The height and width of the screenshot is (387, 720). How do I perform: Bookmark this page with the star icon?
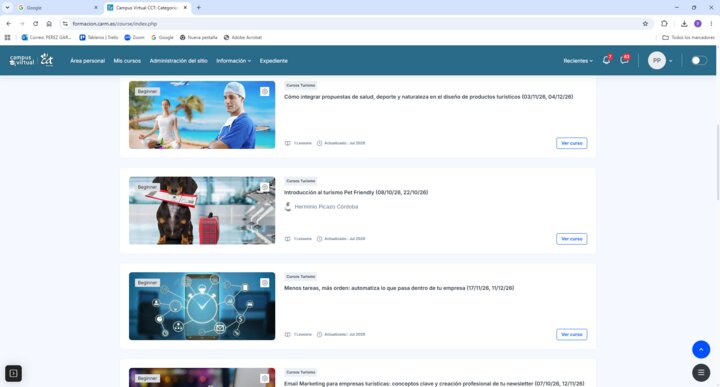pyautogui.click(x=645, y=23)
